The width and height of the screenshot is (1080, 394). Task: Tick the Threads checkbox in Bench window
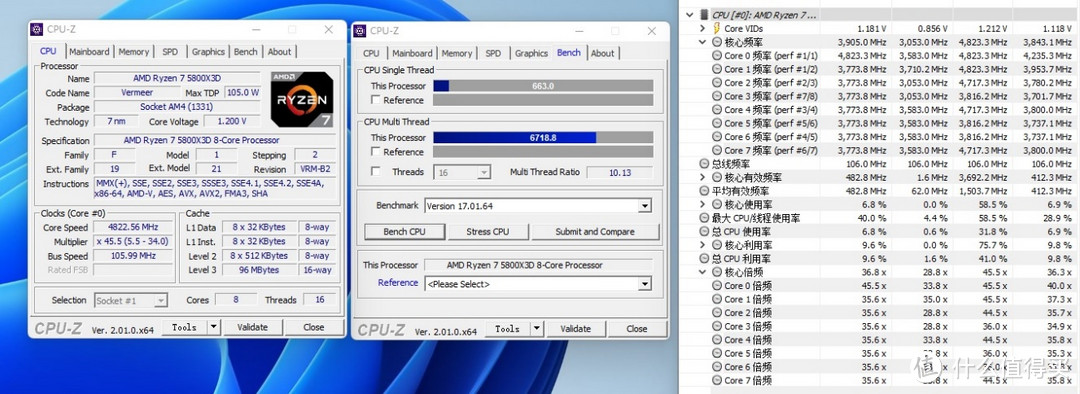click(375, 172)
